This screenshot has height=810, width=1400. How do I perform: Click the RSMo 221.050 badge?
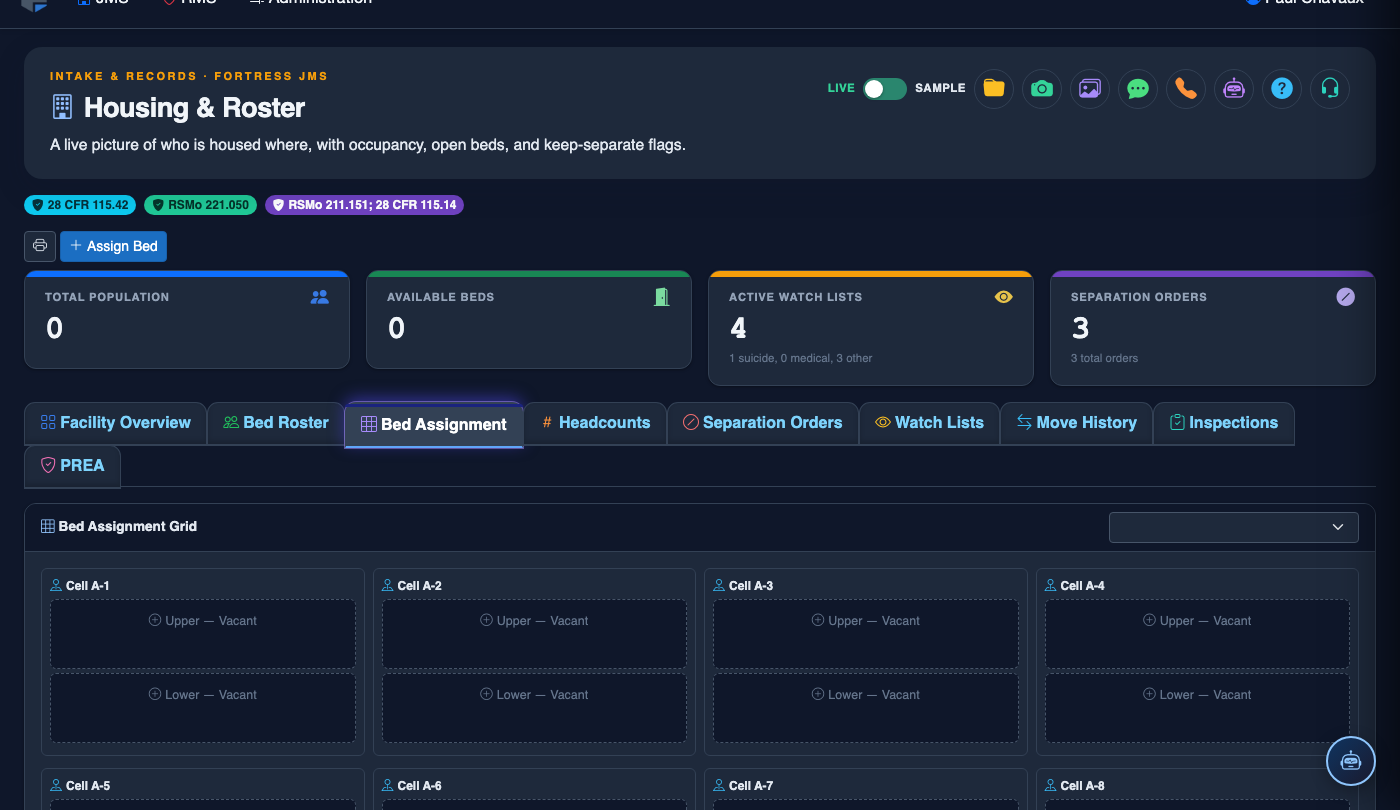pyautogui.click(x=201, y=205)
